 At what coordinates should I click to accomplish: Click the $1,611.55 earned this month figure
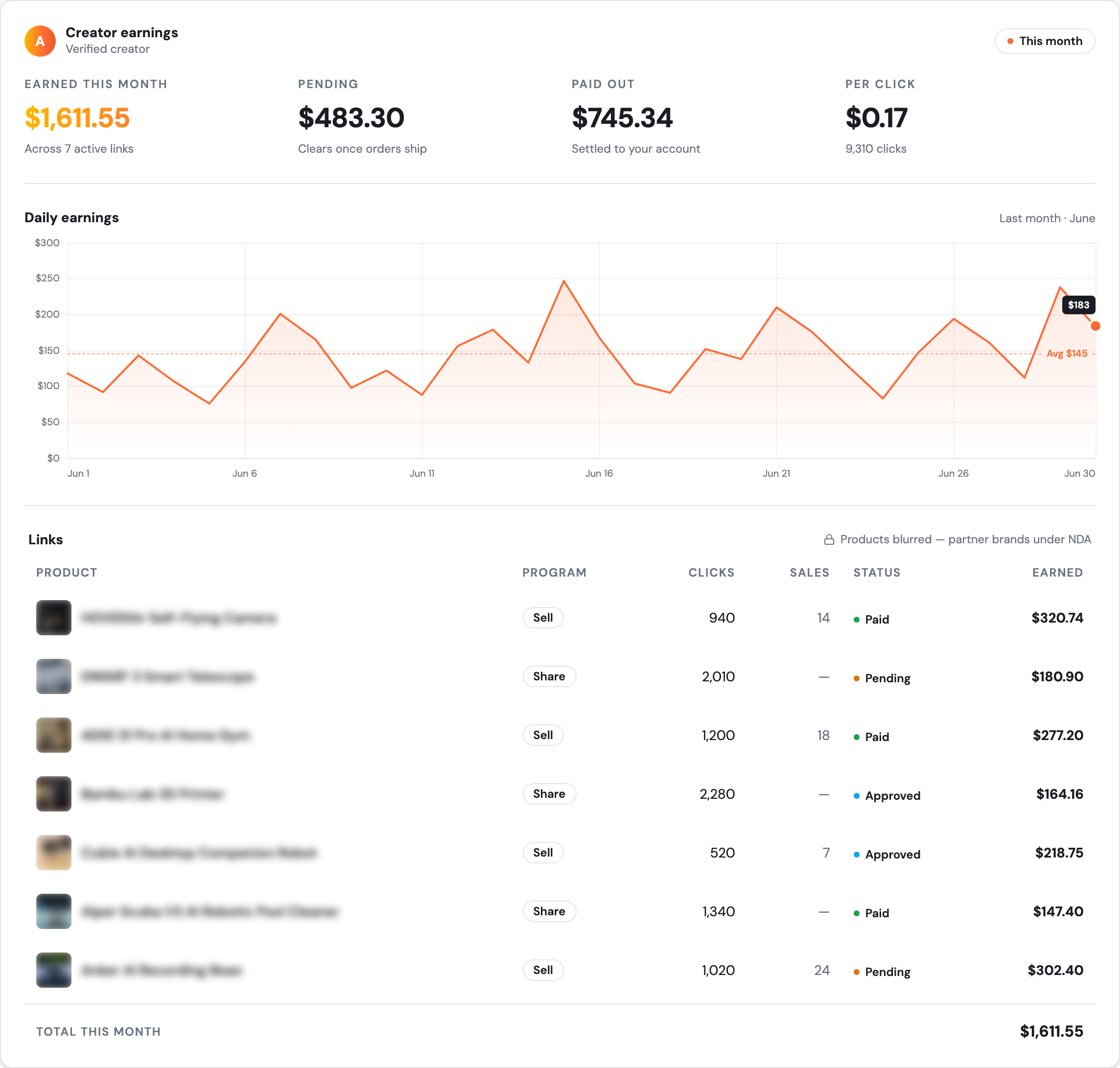click(x=77, y=118)
